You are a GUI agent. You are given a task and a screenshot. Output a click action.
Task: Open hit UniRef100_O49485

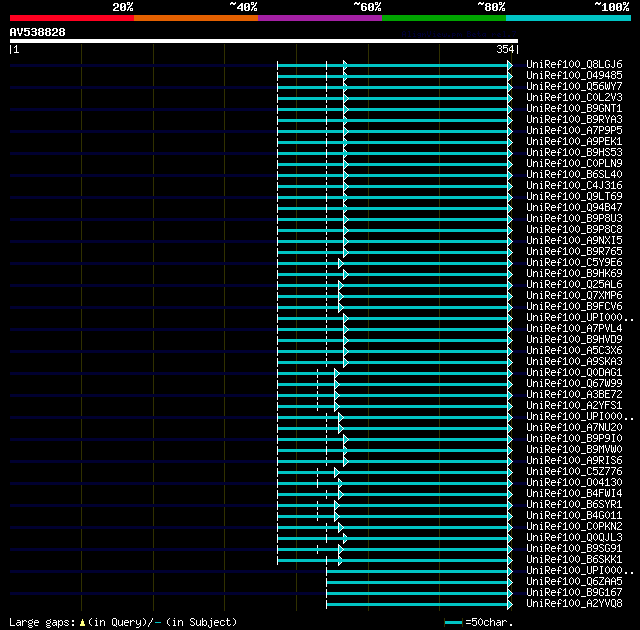[574, 75]
